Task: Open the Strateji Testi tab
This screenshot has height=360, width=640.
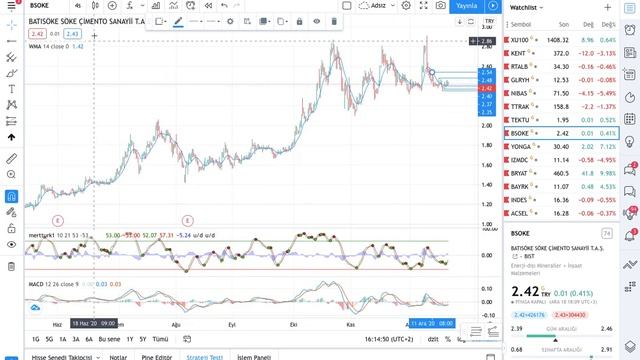Action: [204, 357]
